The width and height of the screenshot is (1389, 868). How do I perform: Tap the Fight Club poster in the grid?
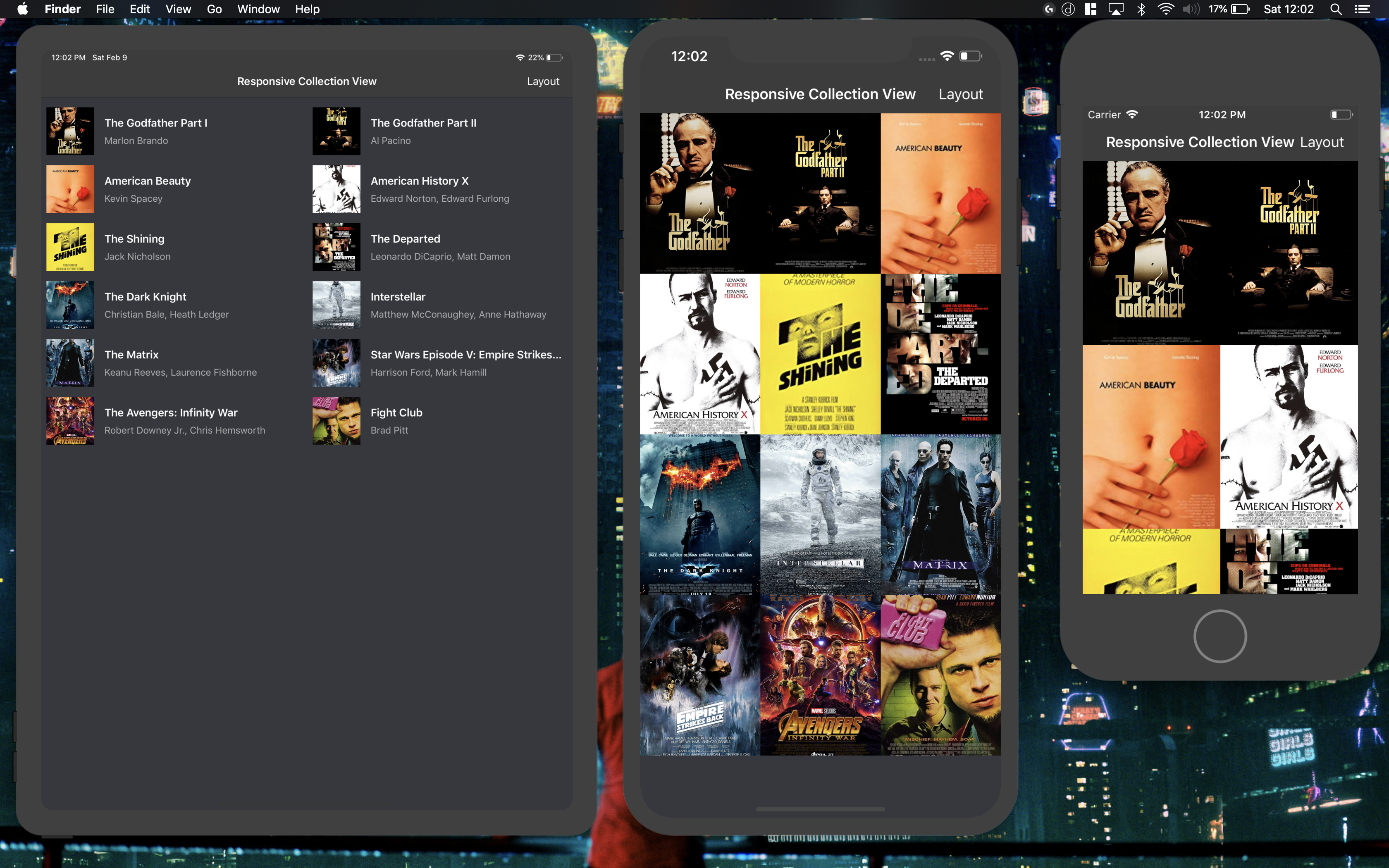(x=940, y=675)
